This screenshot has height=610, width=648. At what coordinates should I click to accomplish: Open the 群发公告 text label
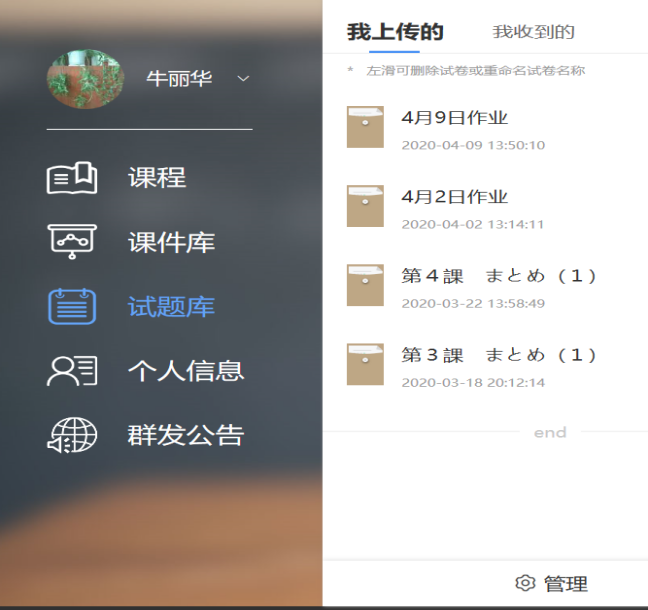pos(186,435)
